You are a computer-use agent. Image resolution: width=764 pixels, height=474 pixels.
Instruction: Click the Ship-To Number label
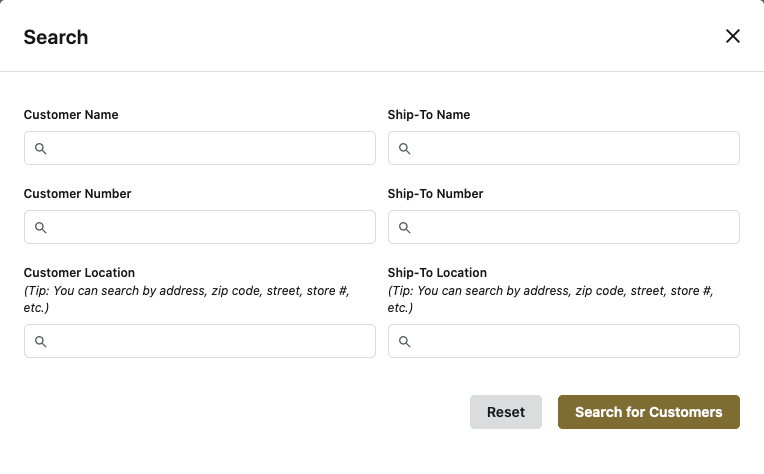[x=435, y=194]
